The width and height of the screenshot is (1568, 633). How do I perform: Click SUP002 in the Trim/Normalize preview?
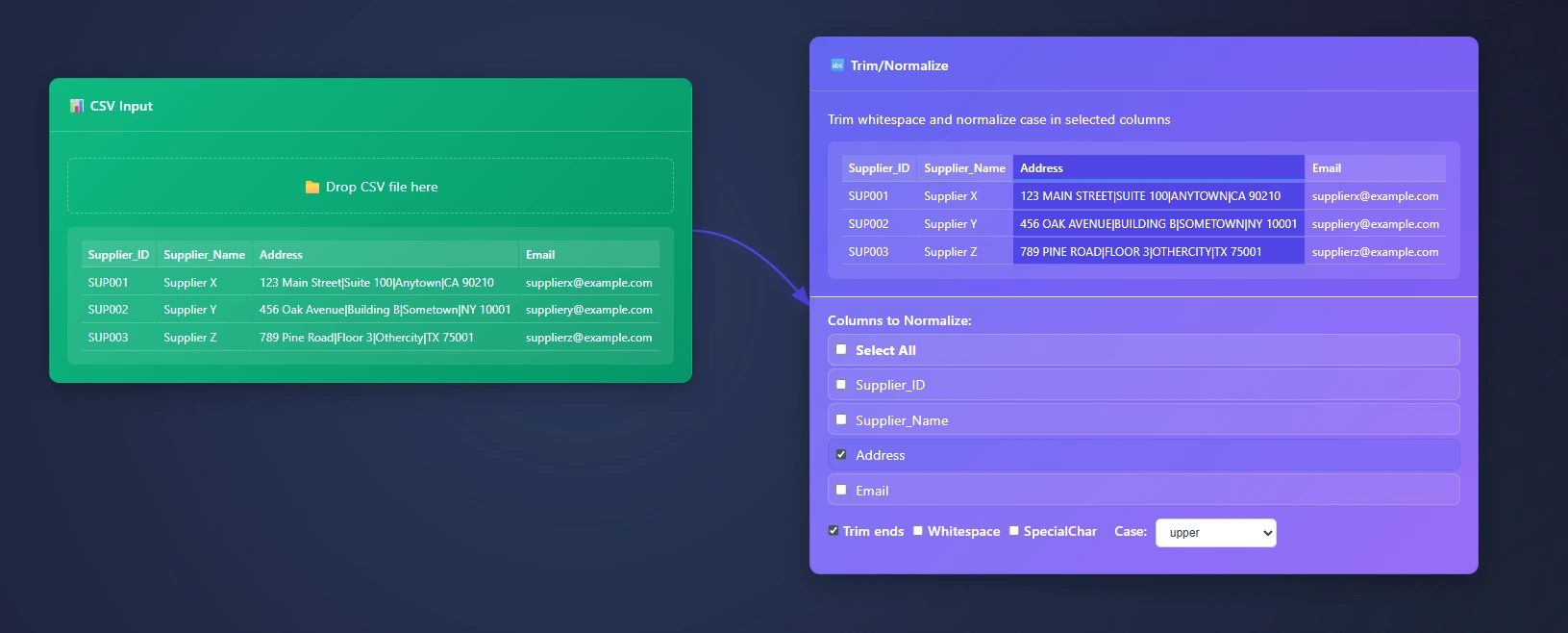[x=879, y=224]
